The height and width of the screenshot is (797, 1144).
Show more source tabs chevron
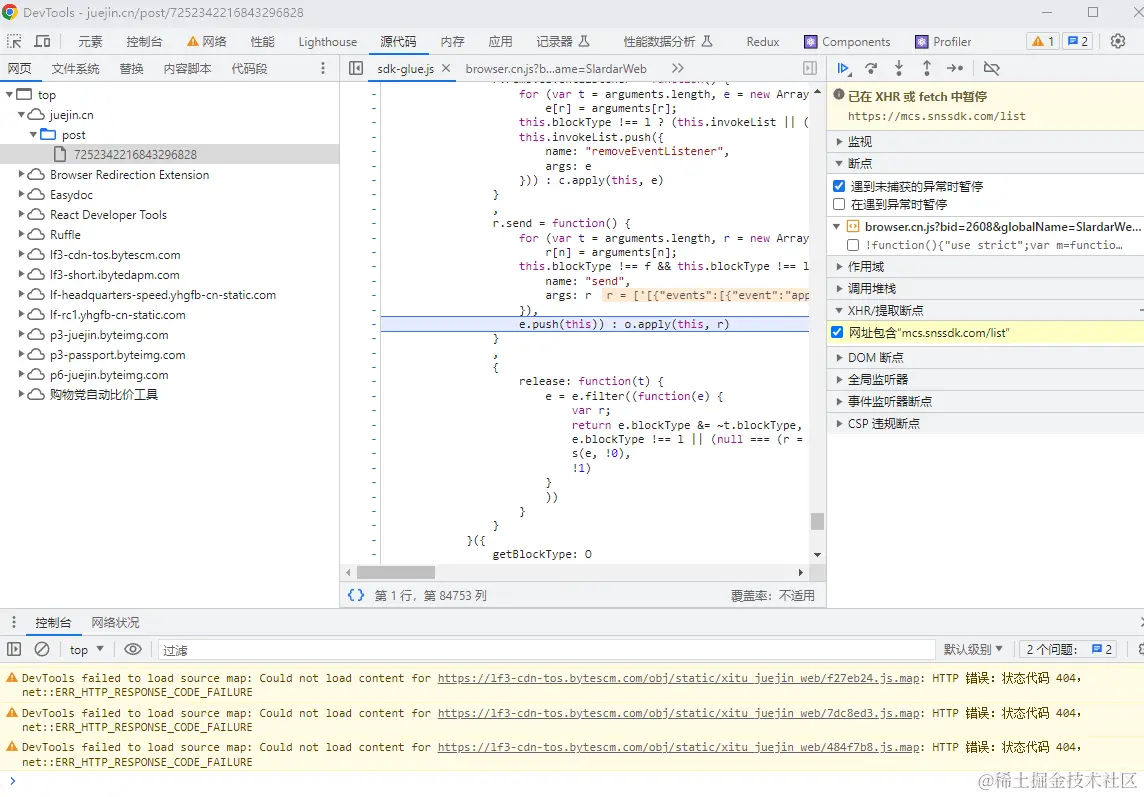pyautogui.click(x=678, y=69)
